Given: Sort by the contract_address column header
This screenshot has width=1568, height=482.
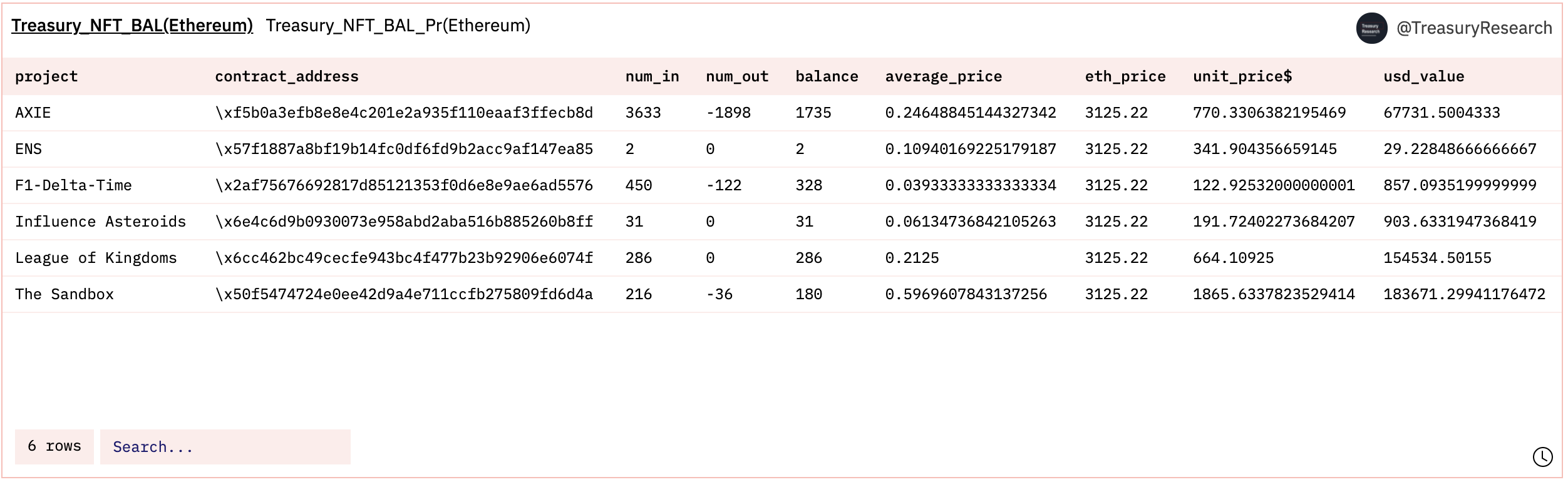Looking at the screenshot, I should pyautogui.click(x=287, y=76).
